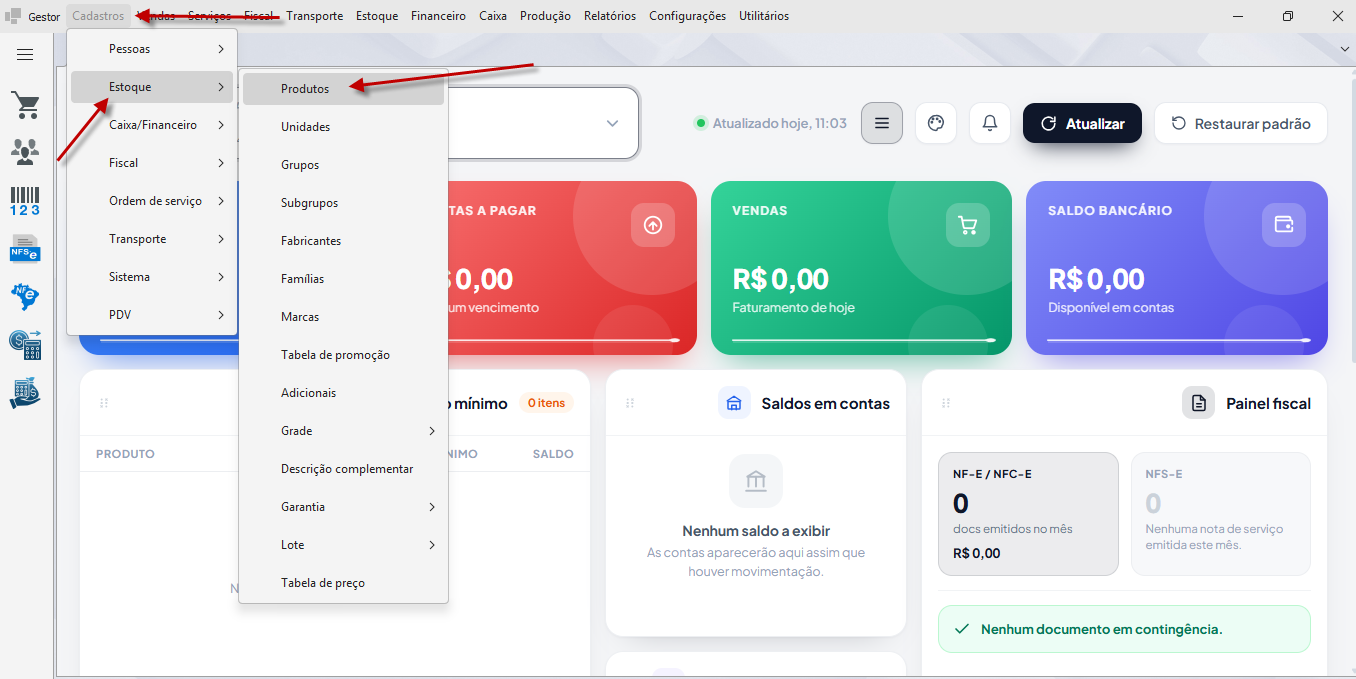The width and height of the screenshot is (1356, 679).
Task: Open the notifications bell icon
Action: point(990,123)
